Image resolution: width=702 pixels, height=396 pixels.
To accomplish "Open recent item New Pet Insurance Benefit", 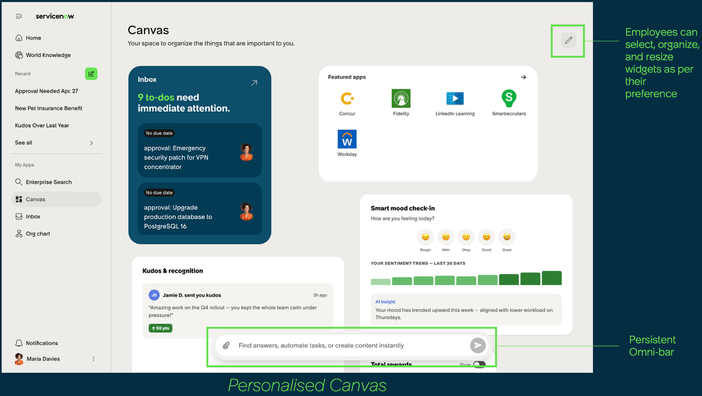I will tap(48, 108).
